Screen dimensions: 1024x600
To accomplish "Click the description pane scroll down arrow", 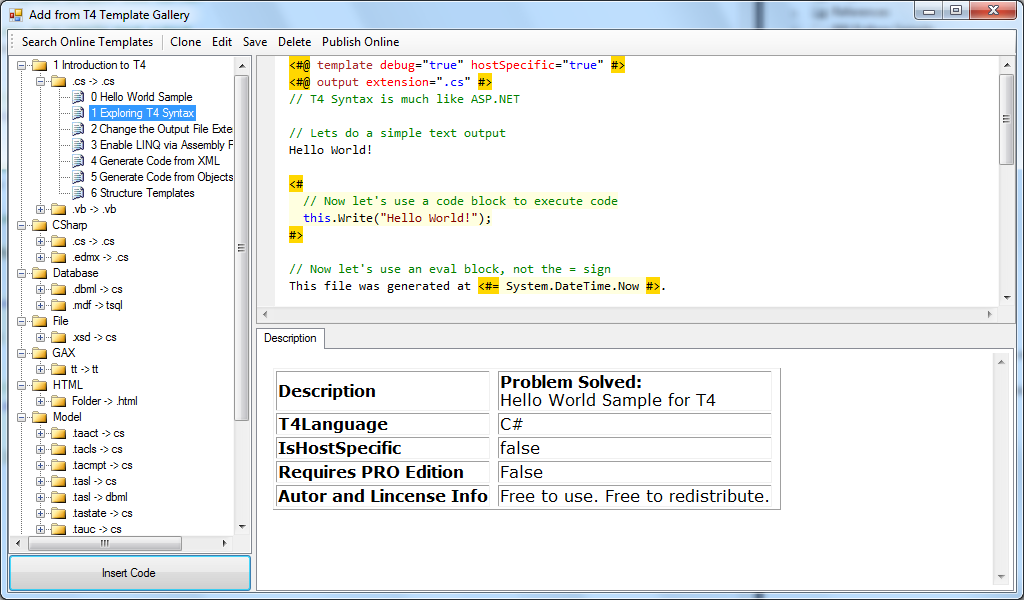I will [1000, 577].
